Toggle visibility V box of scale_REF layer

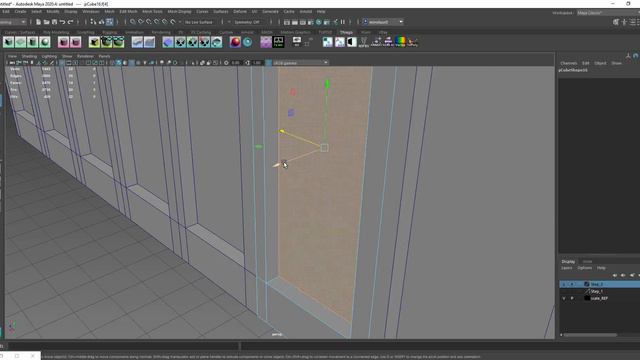564,298
